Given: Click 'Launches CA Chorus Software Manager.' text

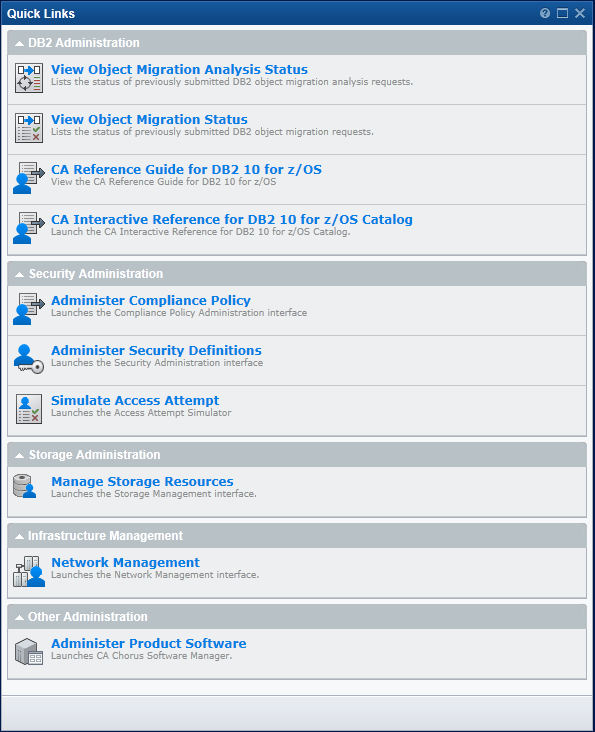Looking at the screenshot, I should 141,656.
